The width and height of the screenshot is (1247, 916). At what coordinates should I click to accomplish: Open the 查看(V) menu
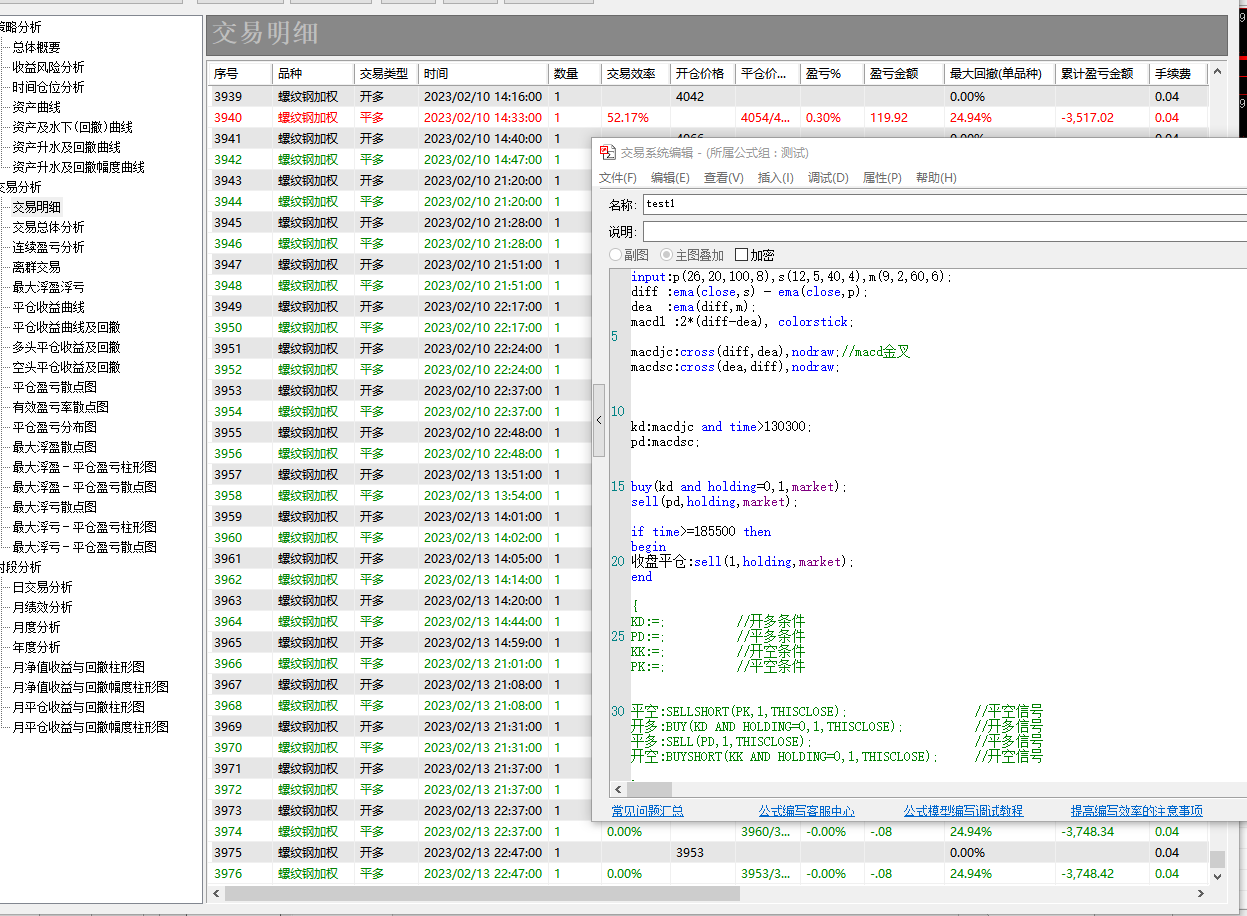723,177
